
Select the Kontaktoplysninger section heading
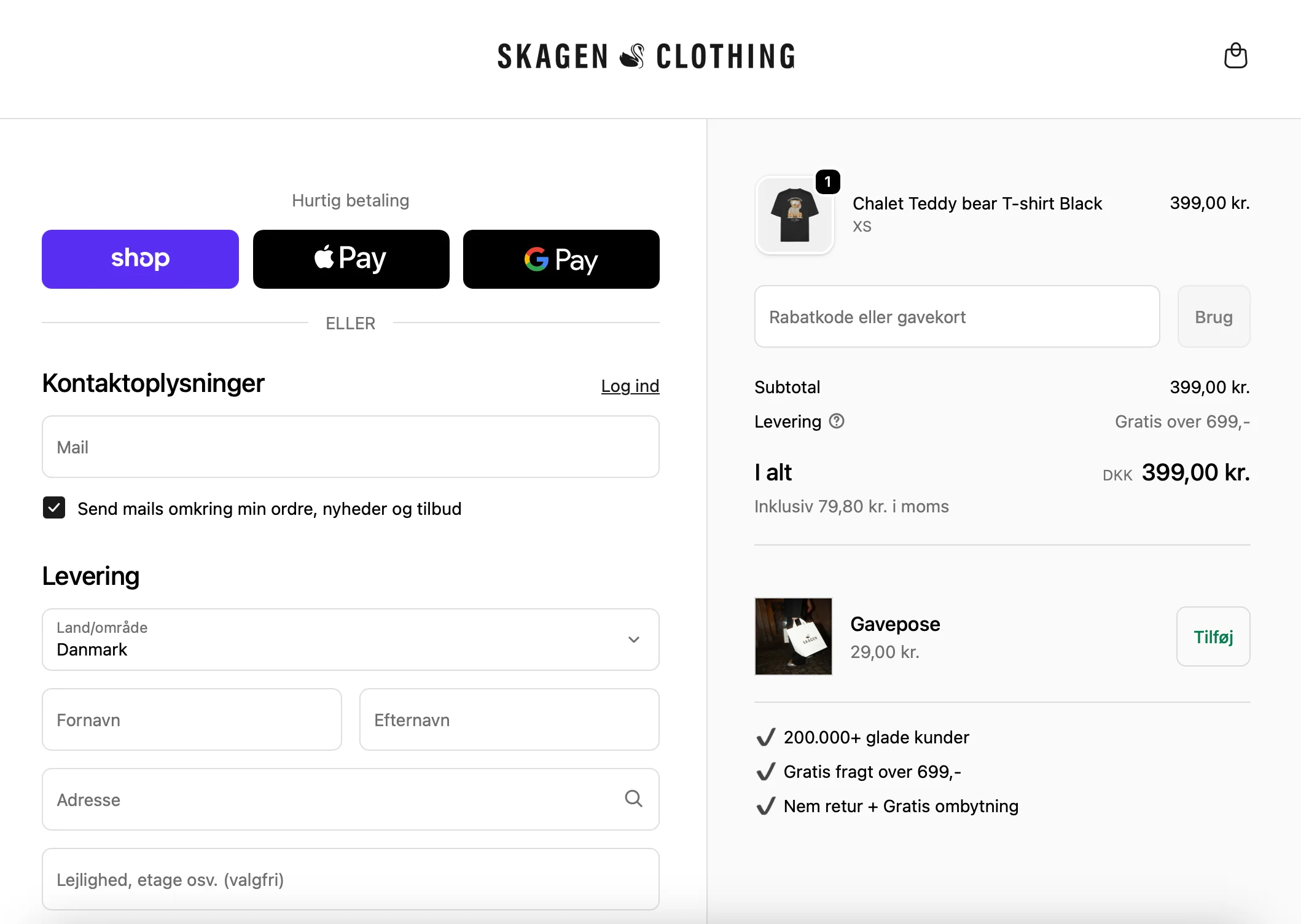(x=152, y=383)
